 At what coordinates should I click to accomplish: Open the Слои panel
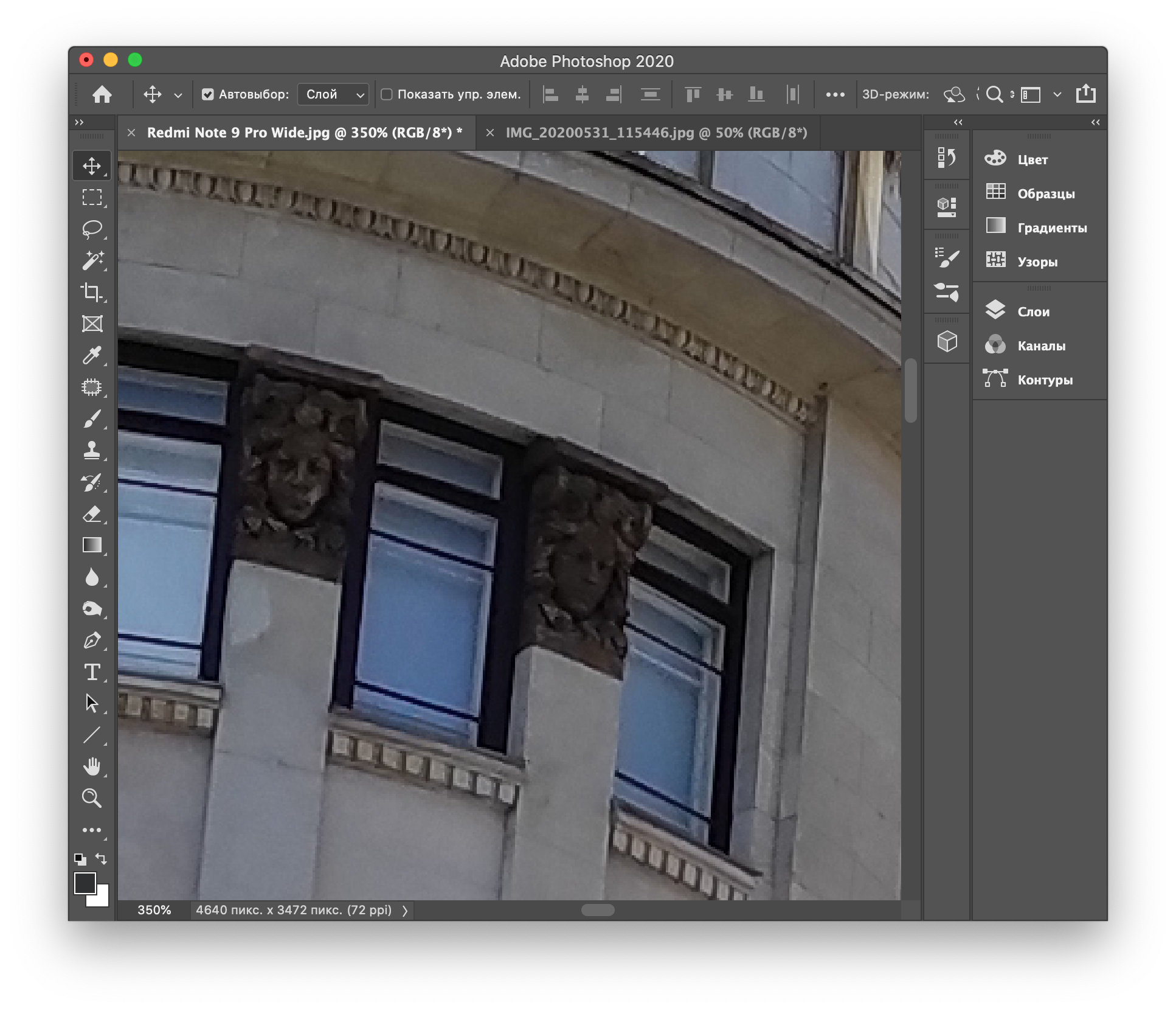[x=1032, y=311]
